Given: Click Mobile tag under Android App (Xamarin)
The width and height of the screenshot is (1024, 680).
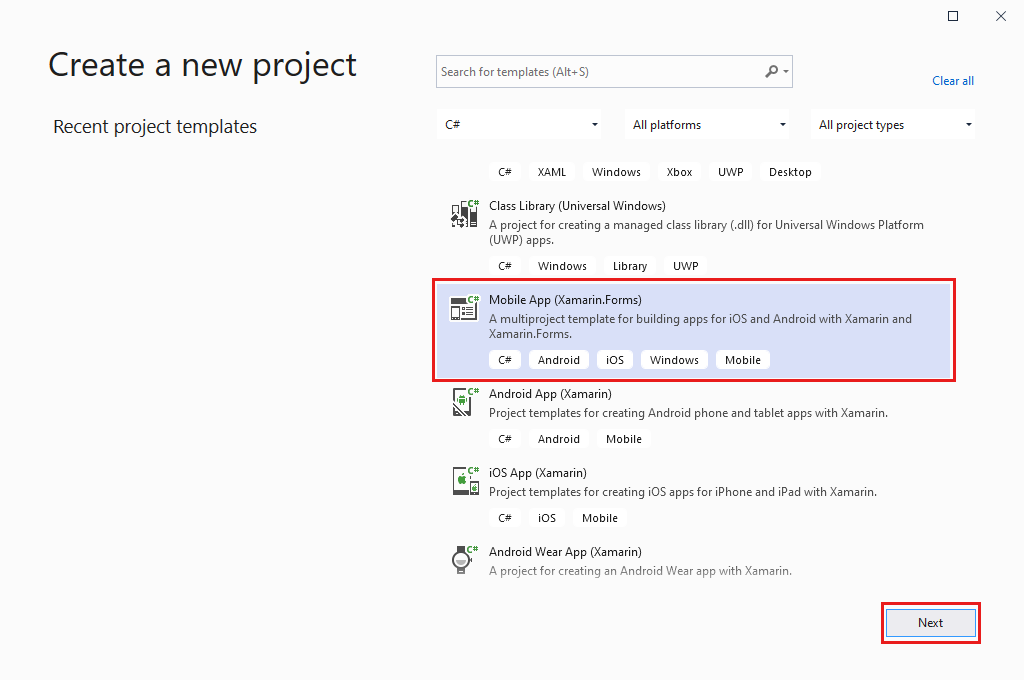Looking at the screenshot, I should [624, 439].
